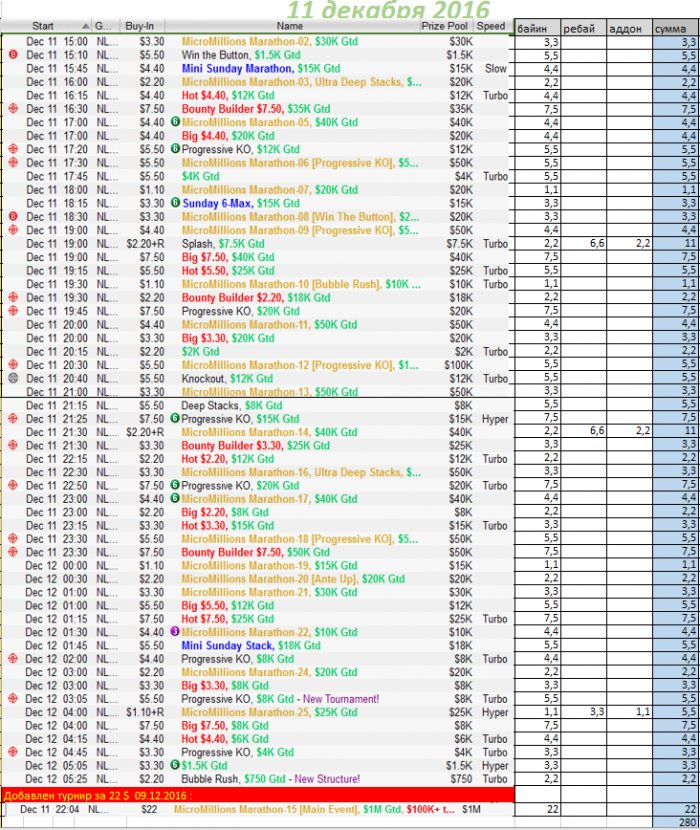This screenshot has height=830, width=700.
Task: Select the ребай spreadsheet column header
Action: [584, 29]
